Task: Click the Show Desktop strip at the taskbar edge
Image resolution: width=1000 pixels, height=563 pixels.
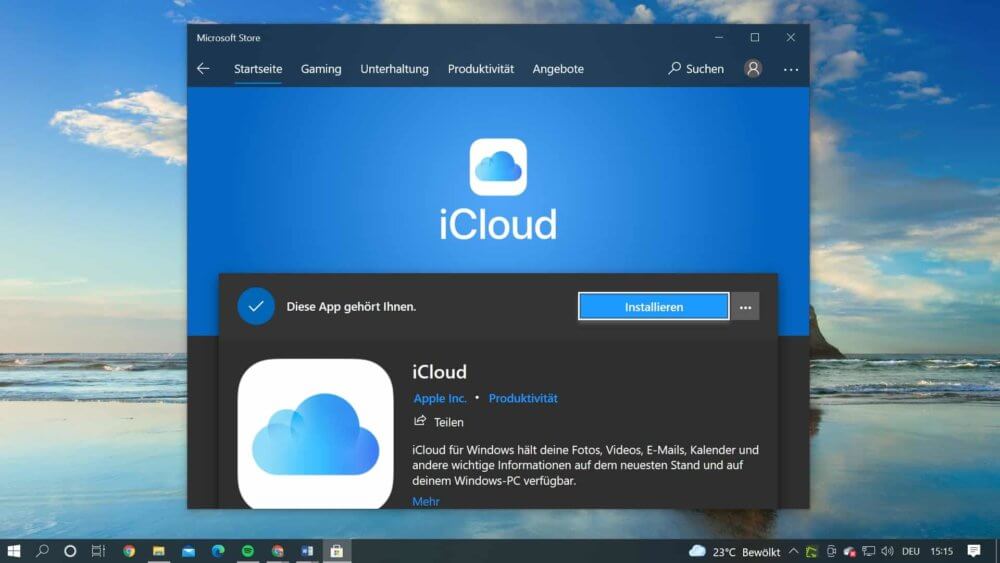Action: pyautogui.click(x=997, y=551)
